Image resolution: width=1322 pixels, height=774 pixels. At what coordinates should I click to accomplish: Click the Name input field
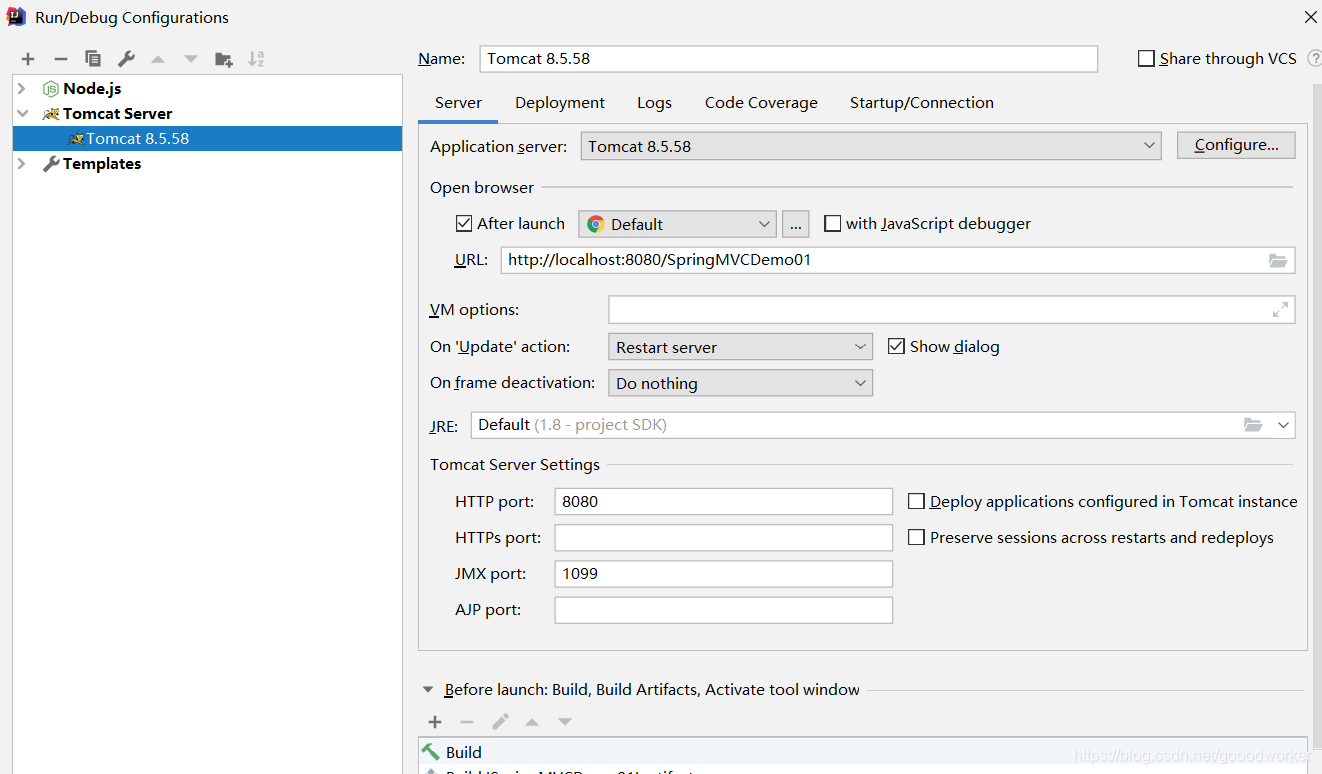tap(788, 59)
